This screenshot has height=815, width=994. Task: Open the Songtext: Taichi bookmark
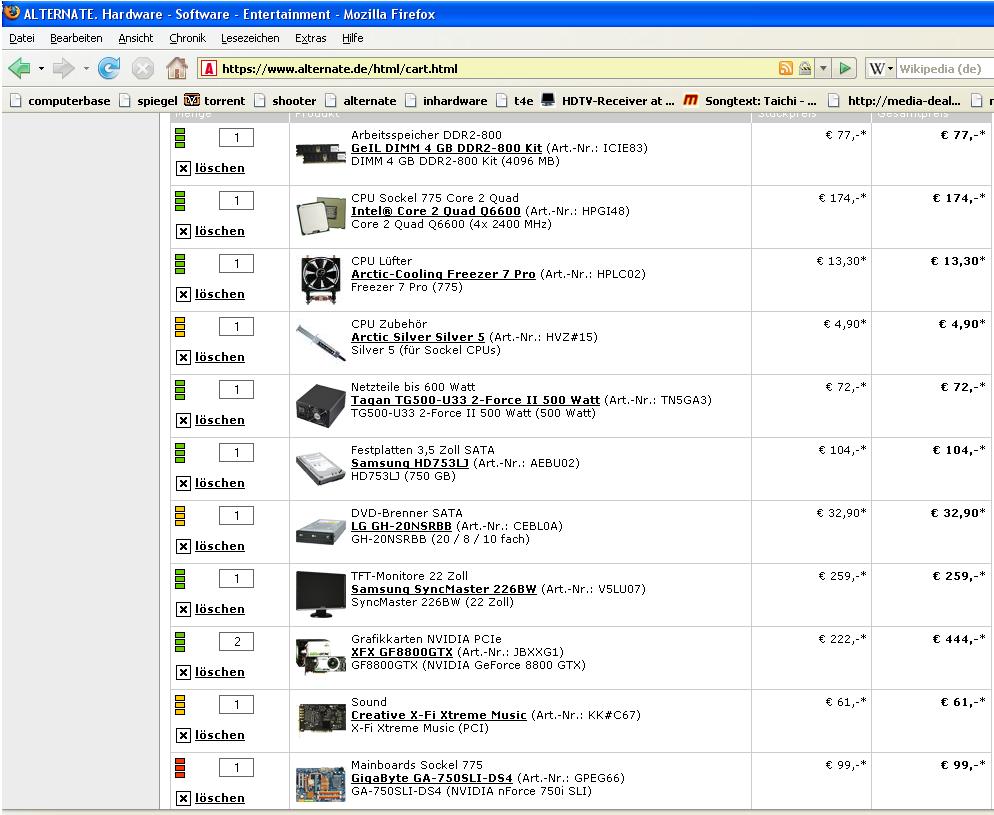[751, 101]
